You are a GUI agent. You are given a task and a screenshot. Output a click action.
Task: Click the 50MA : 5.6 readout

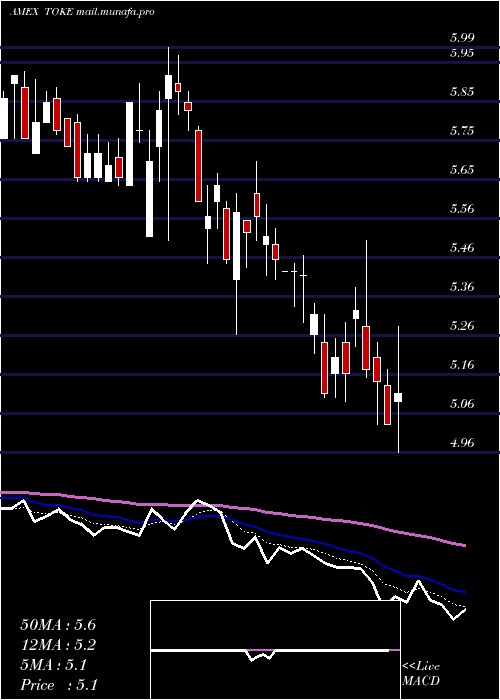tap(58, 625)
